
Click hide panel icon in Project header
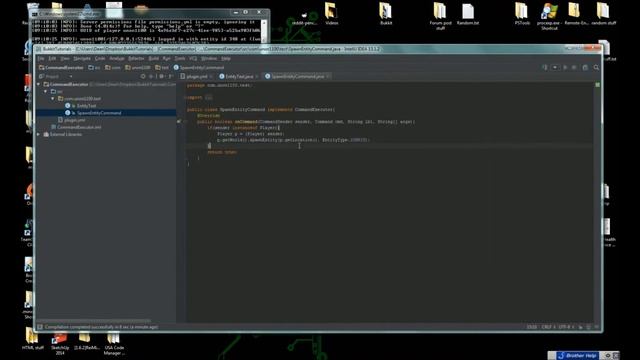pyautogui.click(x=171, y=76)
